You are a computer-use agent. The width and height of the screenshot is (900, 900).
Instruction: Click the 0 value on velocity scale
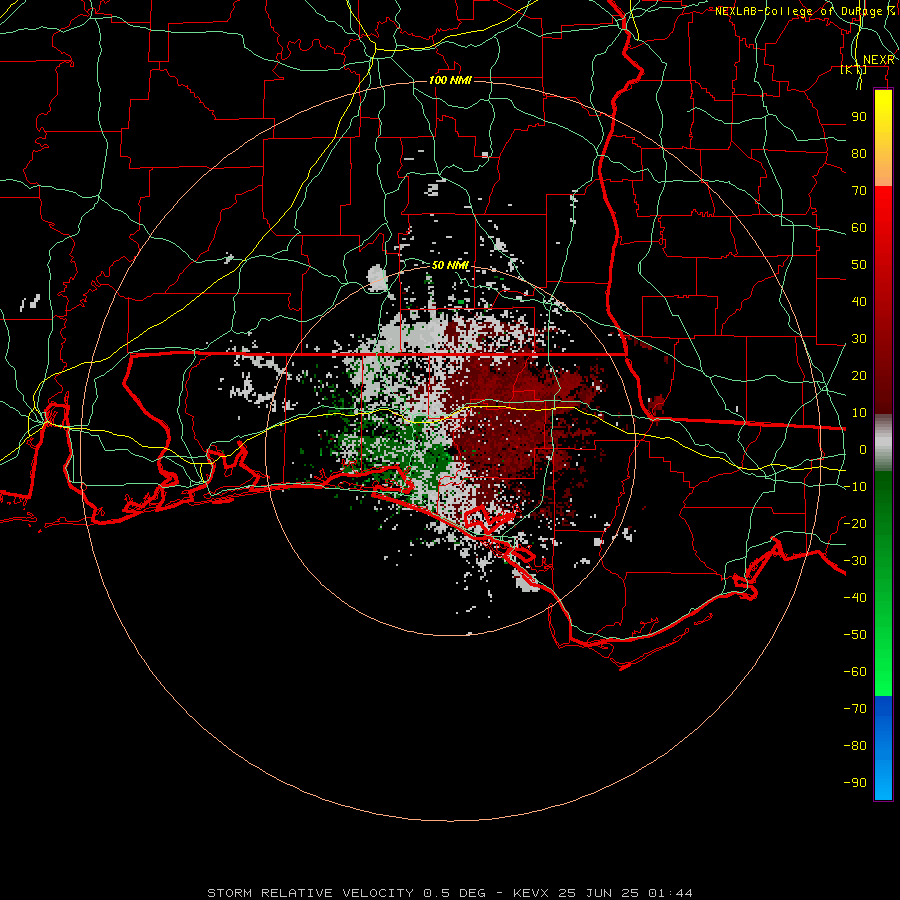(863, 450)
